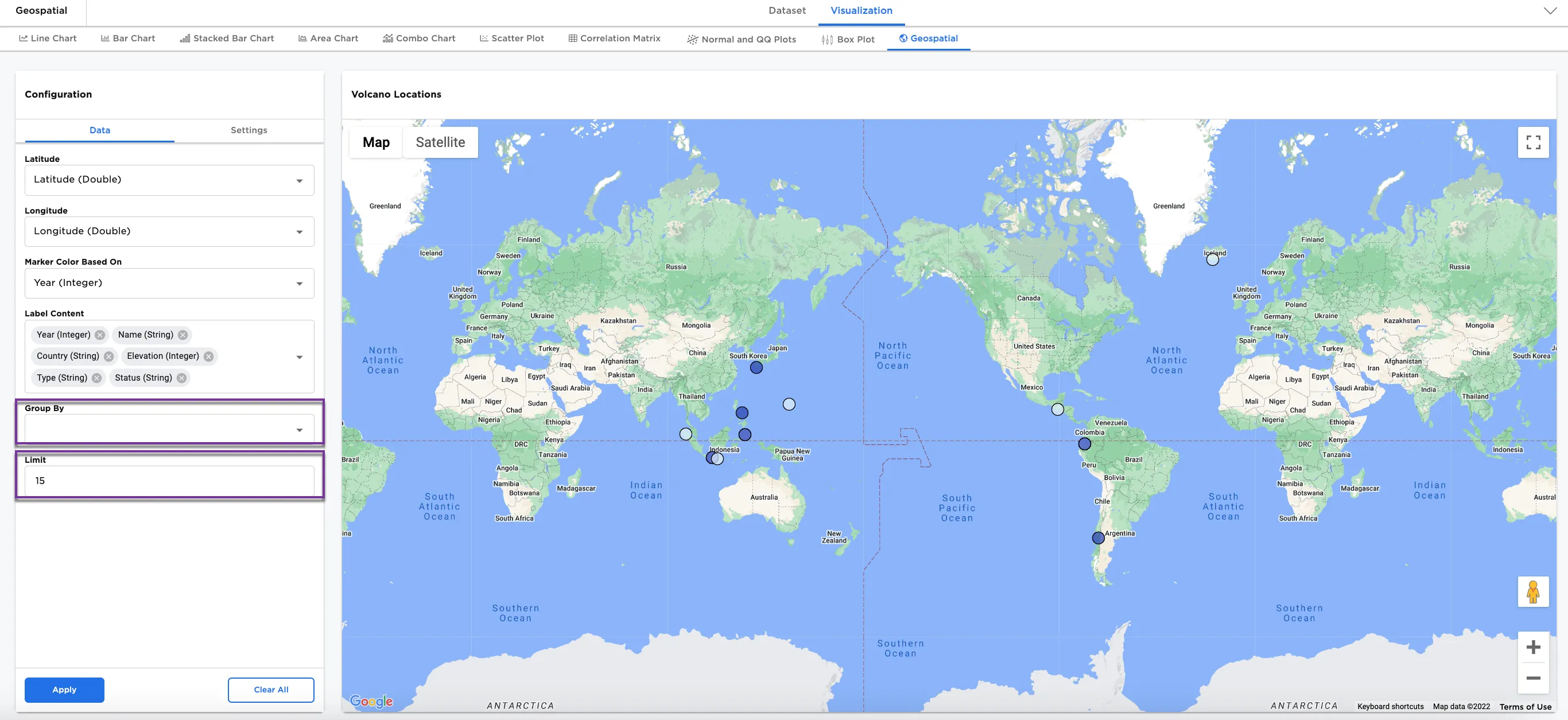Click the map zoom out minus icon

(x=1532, y=678)
